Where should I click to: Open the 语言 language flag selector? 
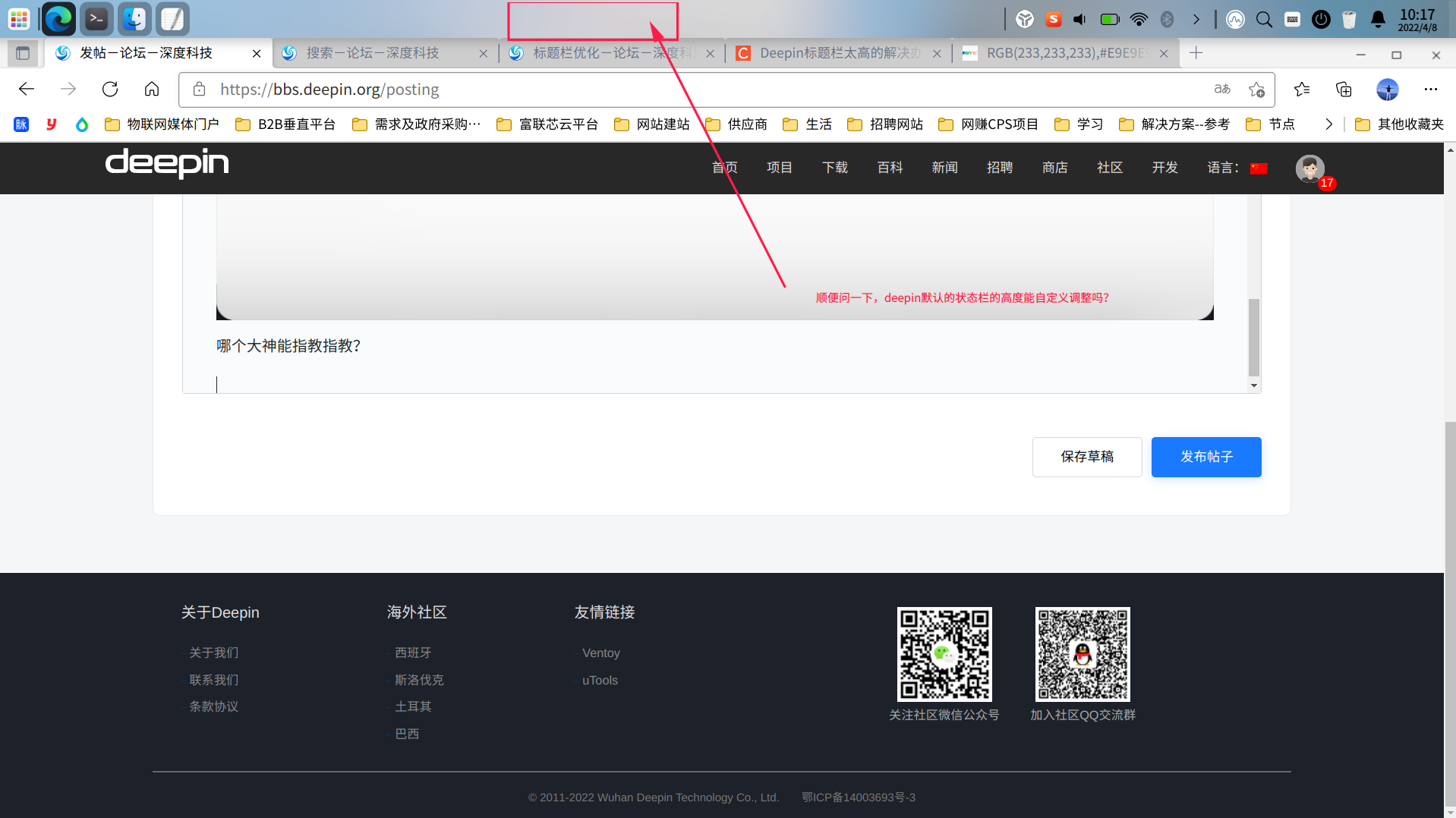(1259, 168)
